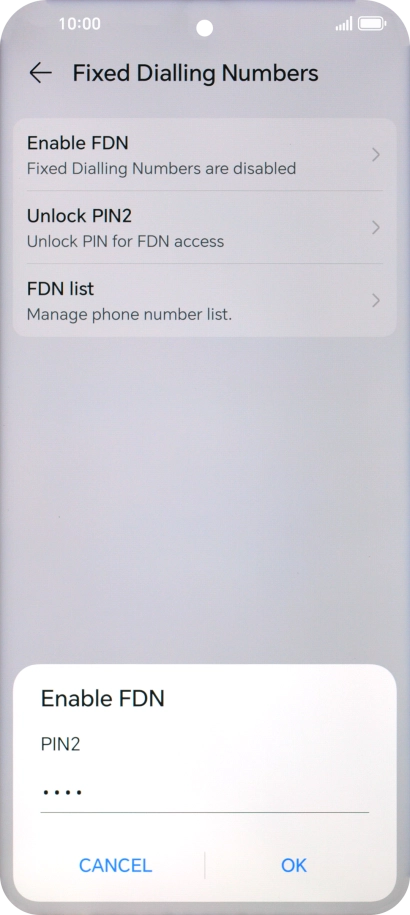Tap the PIN2 label in the dialog
The height and width of the screenshot is (915, 410).
[x=60, y=744]
